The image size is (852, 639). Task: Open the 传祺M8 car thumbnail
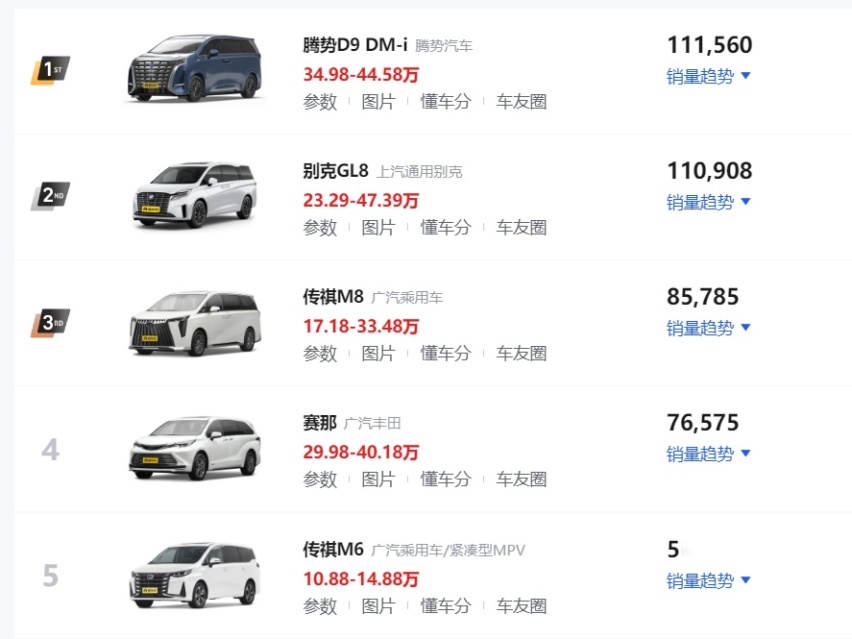point(195,323)
